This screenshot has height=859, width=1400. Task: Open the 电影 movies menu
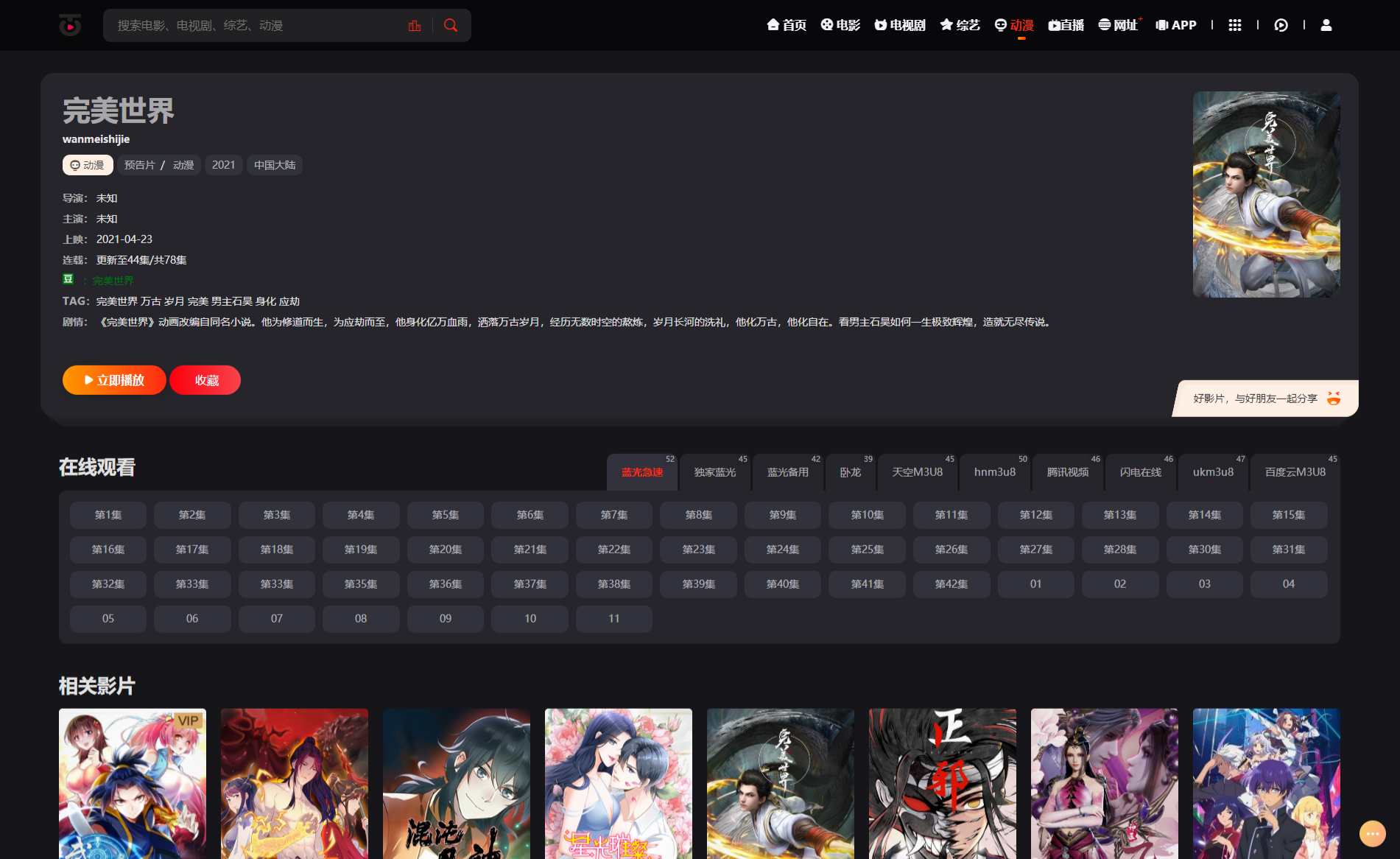click(841, 25)
